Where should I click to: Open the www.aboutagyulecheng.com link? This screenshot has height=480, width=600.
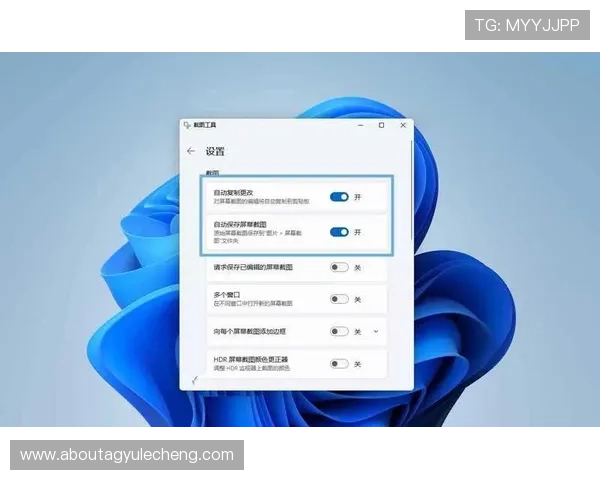click(127, 455)
